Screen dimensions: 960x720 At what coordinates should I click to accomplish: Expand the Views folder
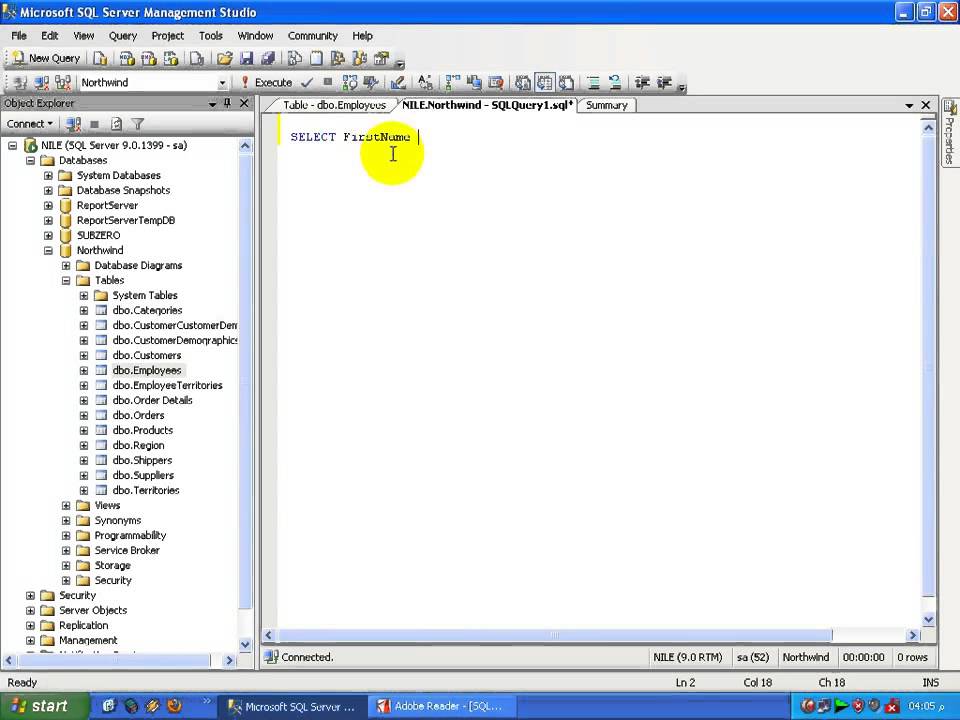point(66,506)
